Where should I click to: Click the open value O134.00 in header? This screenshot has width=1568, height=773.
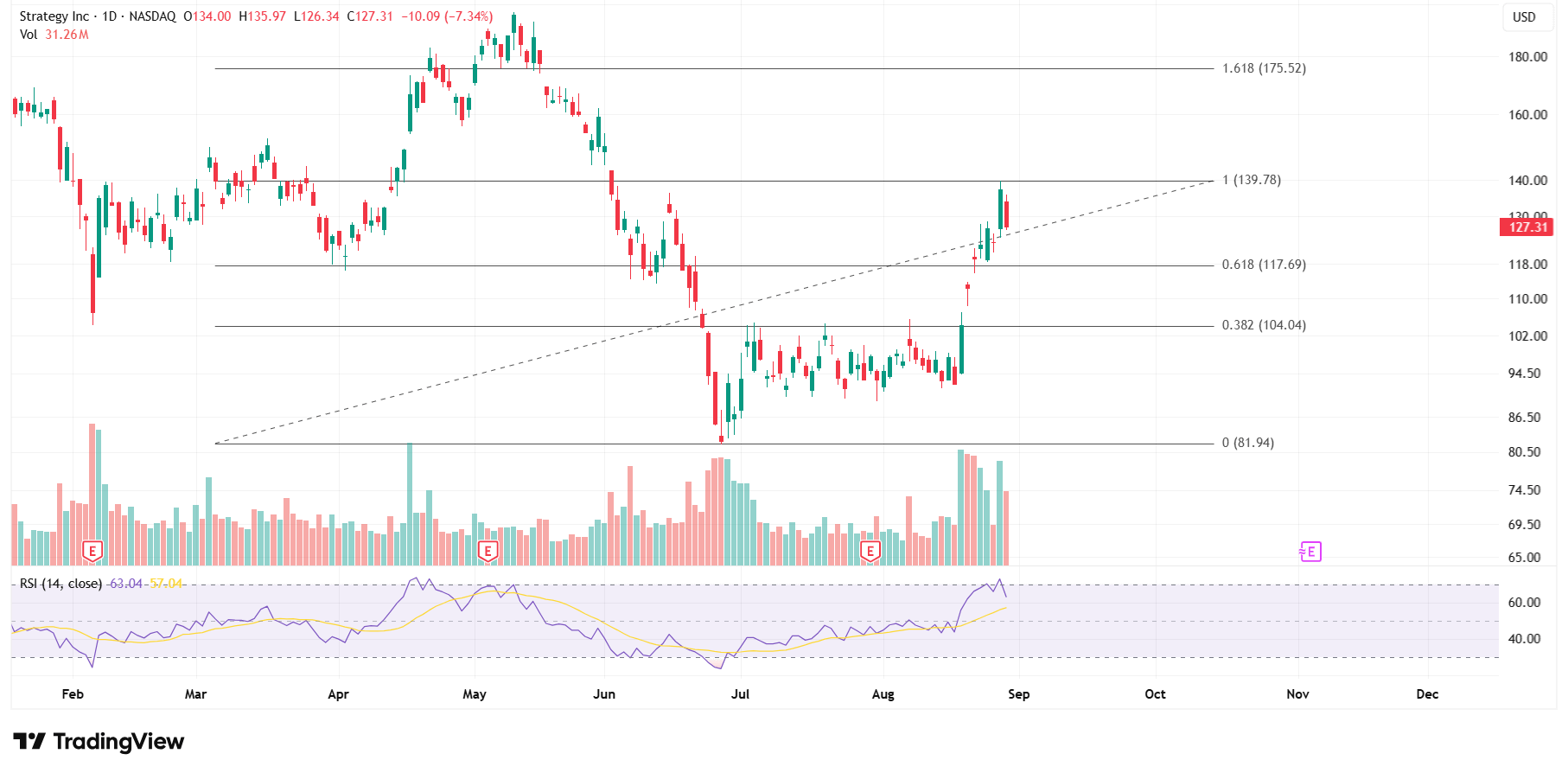[x=207, y=16]
